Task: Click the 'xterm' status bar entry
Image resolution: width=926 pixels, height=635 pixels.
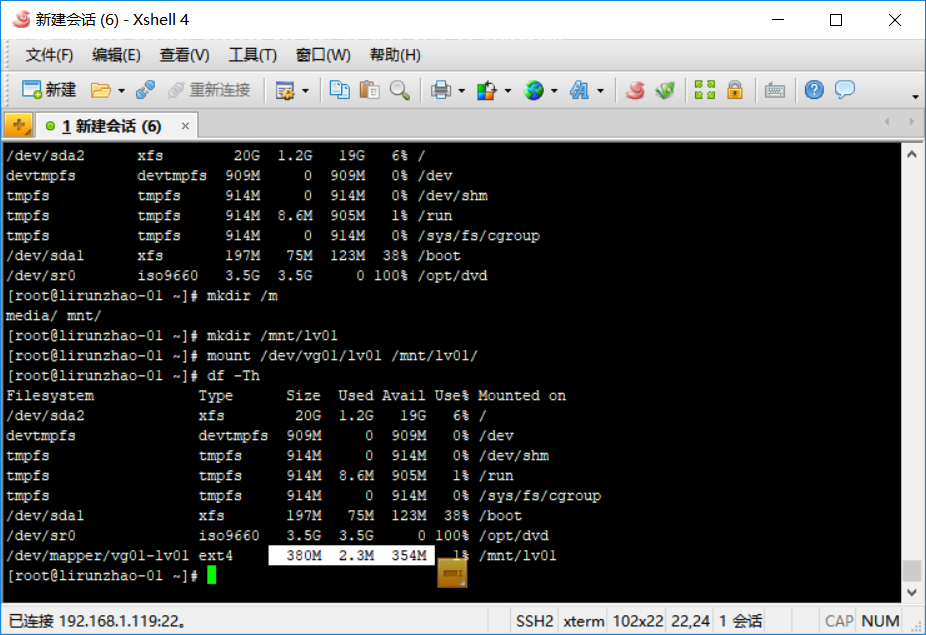Action: point(583,621)
